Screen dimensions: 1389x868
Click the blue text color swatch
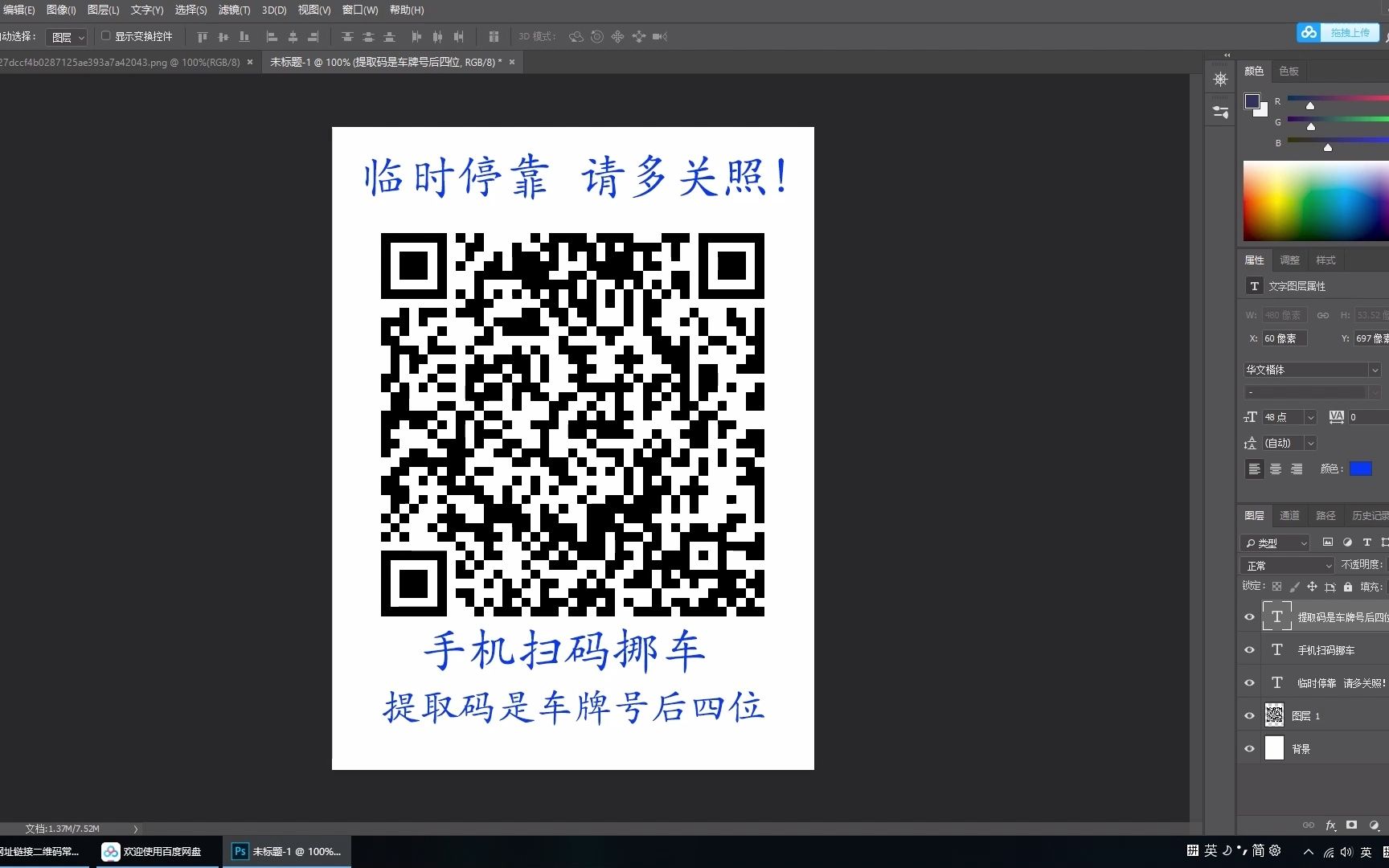tap(1361, 469)
